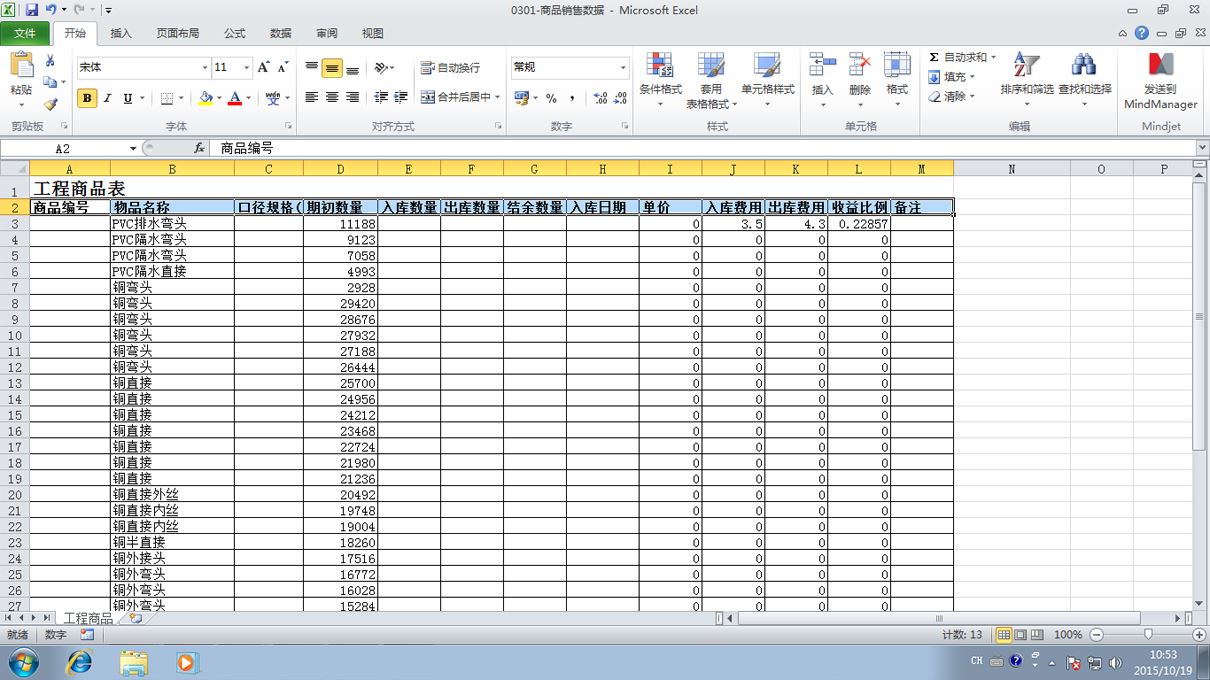Click Merge and Center (合并后居中)
This screenshot has width=1210, height=680.
[456, 97]
